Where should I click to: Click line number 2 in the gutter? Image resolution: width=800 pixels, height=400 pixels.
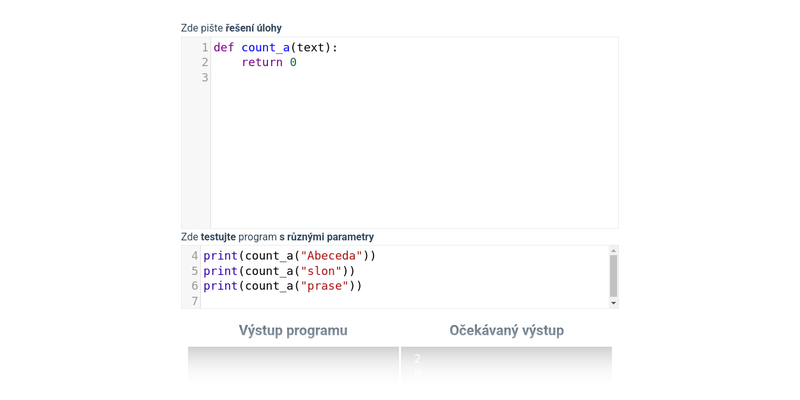tap(204, 62)
